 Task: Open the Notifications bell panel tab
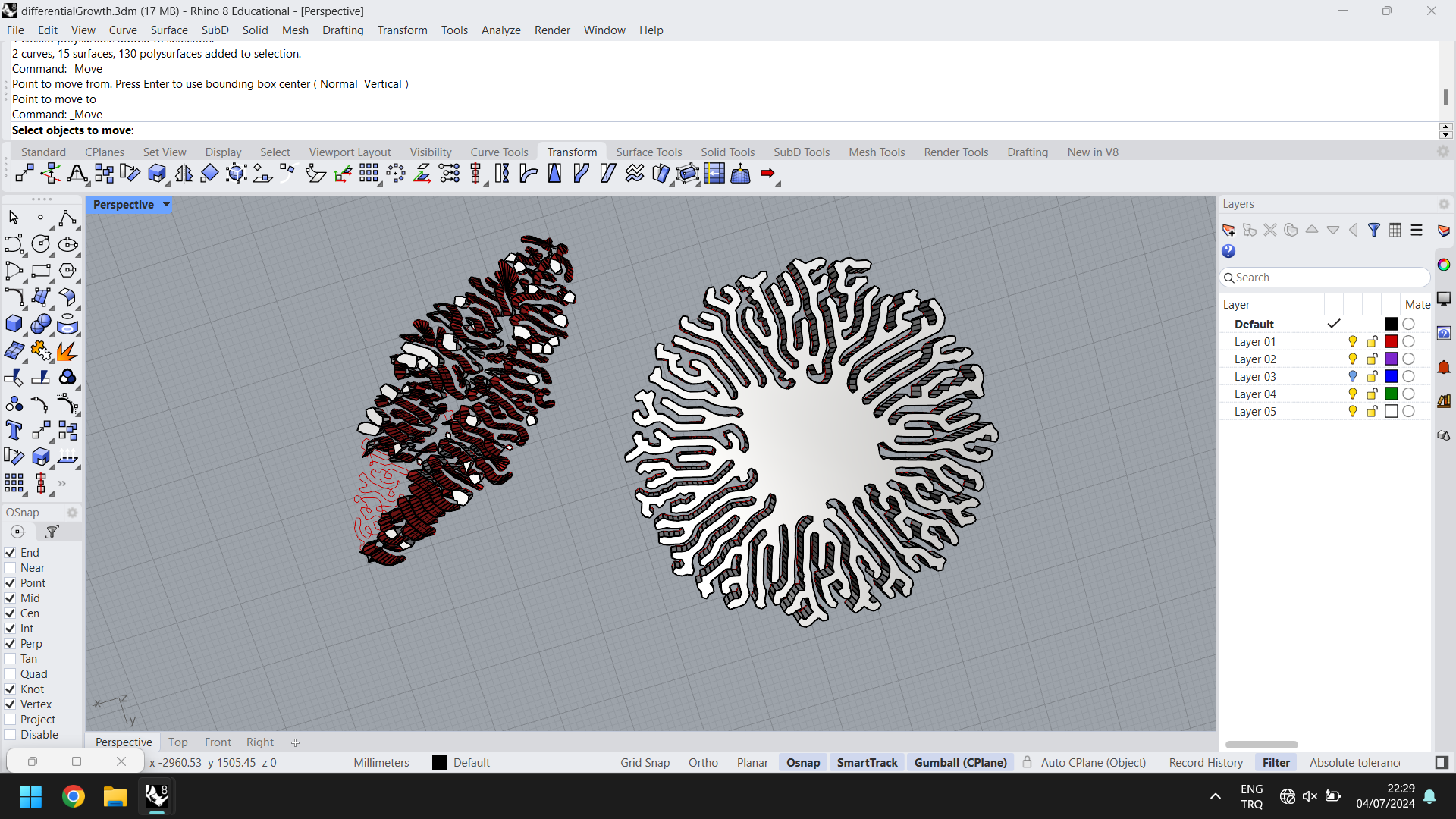click(x=1444, y=368)
